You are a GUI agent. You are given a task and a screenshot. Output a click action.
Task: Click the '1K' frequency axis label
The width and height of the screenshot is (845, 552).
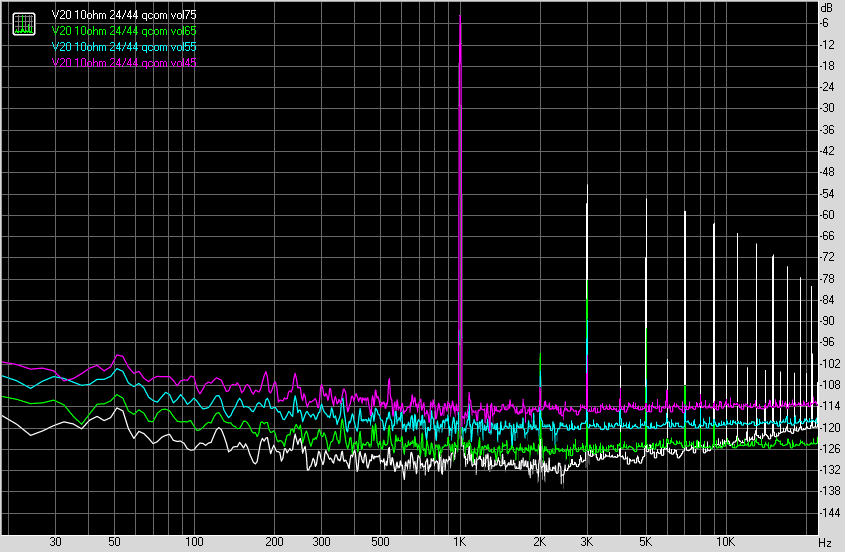(x=459, y=542)
